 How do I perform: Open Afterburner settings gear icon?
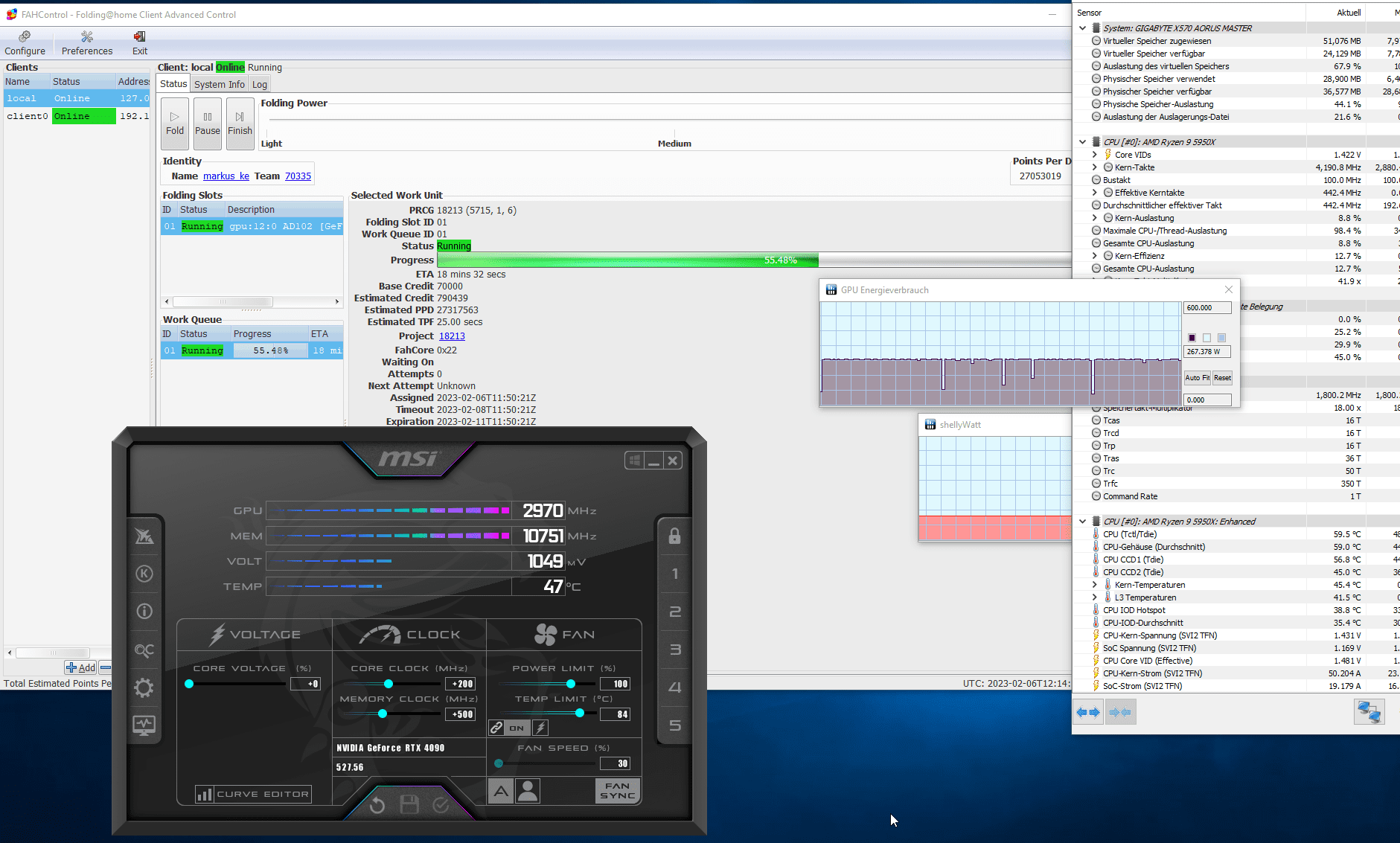pyautogui.click(x=144, y=687)
